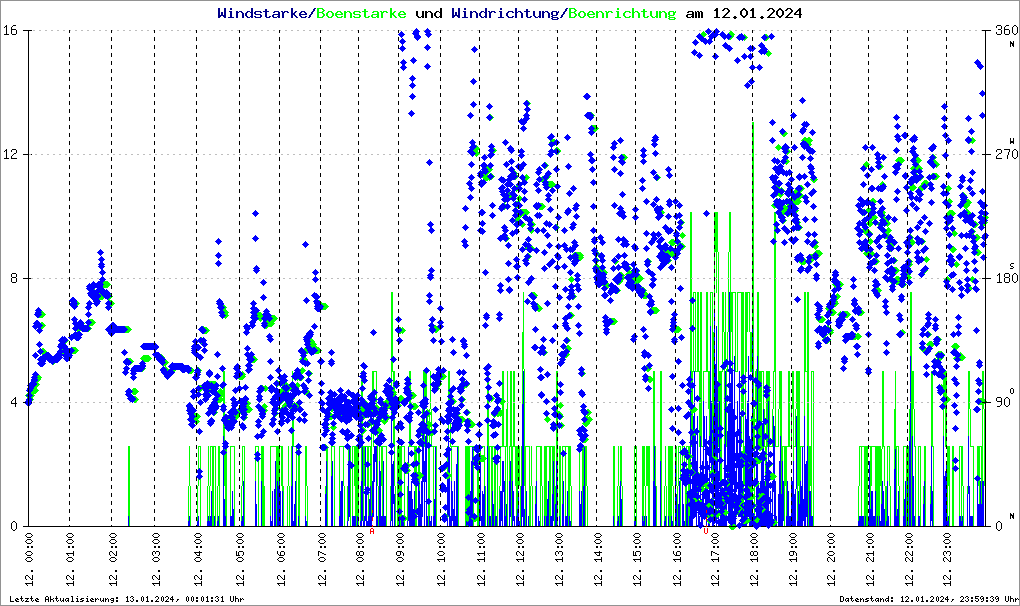Click the time label '12. 17:00'

[x=716, y=559]
